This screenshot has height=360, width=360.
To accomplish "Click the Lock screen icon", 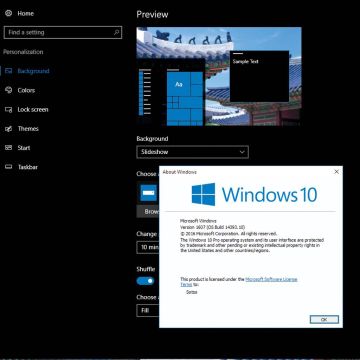I will (9, 109).
